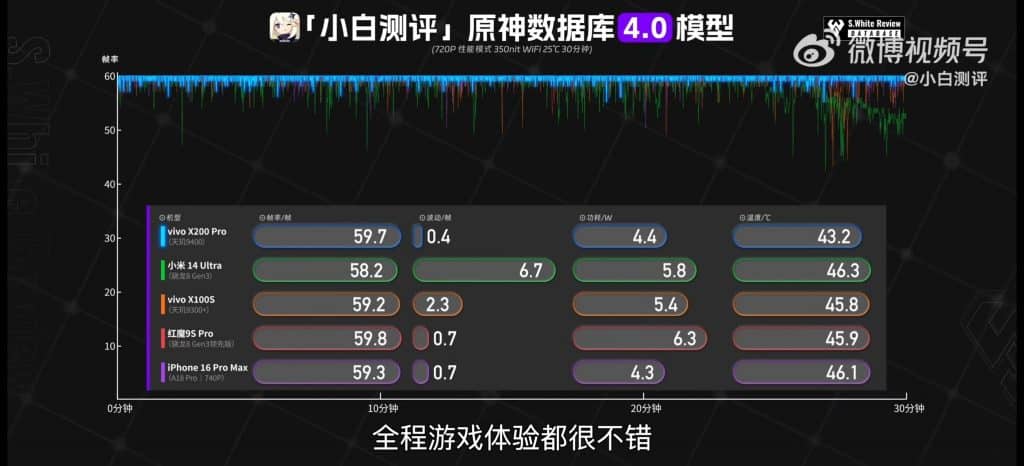Image resolution: width=1024 pixels, height=466 pixels.
Task: Click the 温度/℃ column header
Action: pos(758,217)
